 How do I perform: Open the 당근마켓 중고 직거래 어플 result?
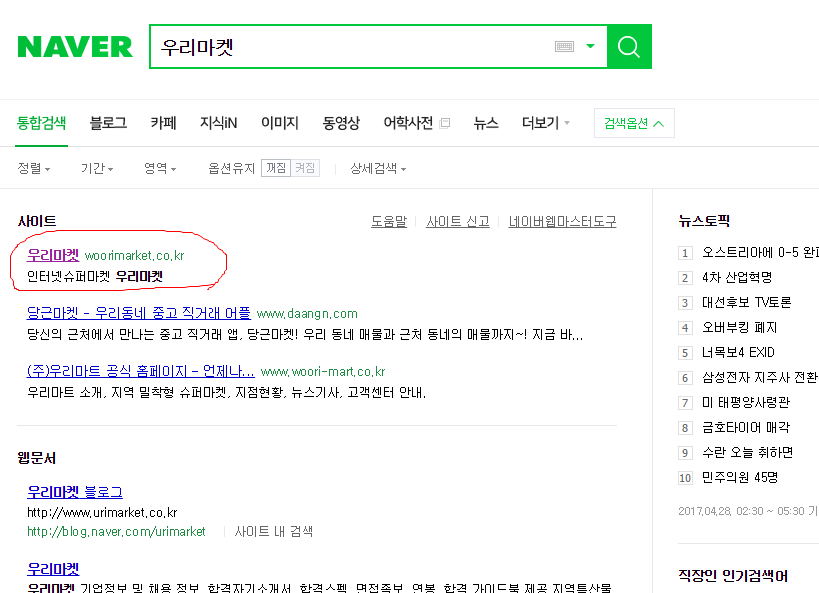pyautogui.click(x=139, y=313)
